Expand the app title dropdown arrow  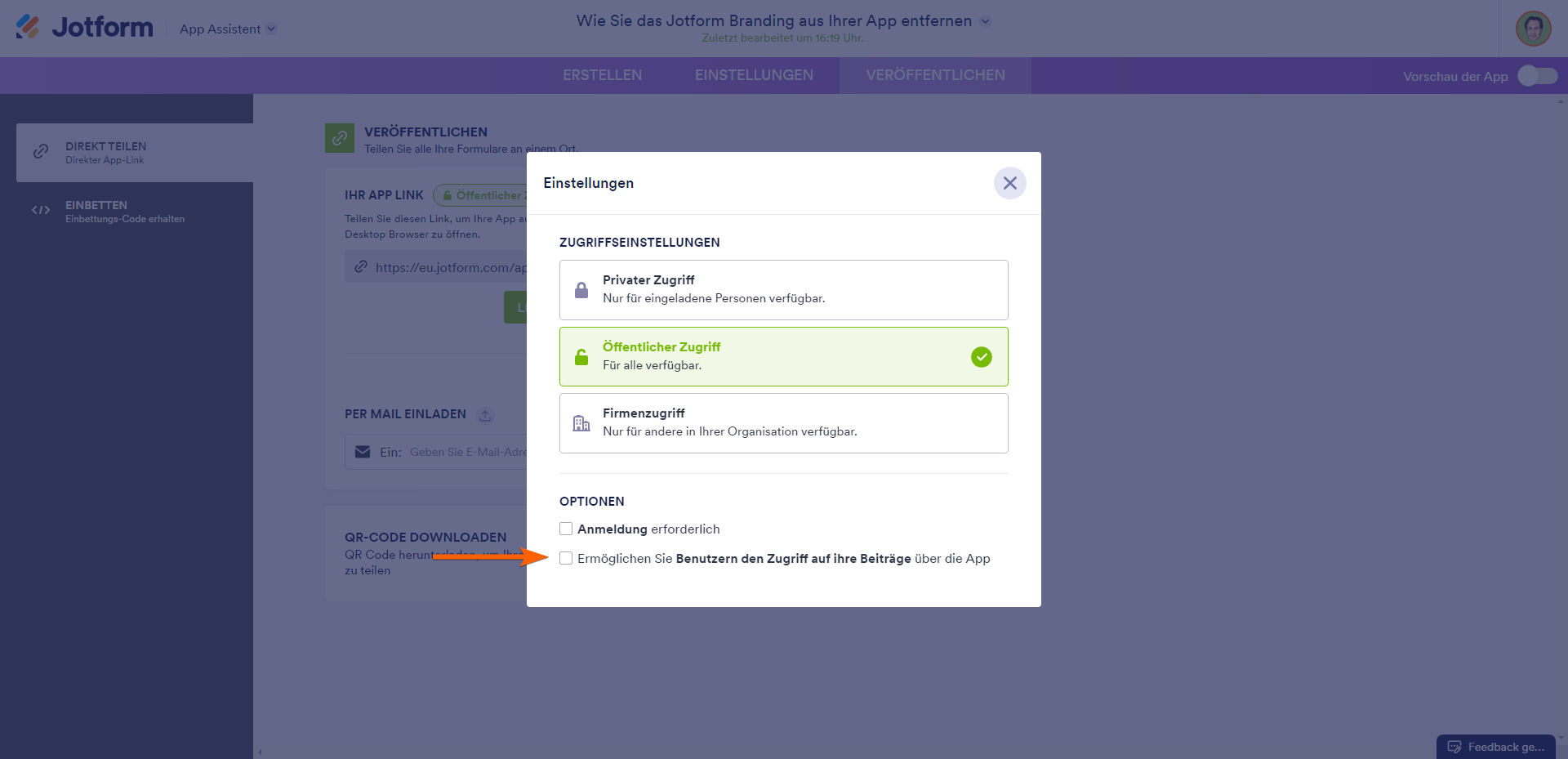point(986,21)
